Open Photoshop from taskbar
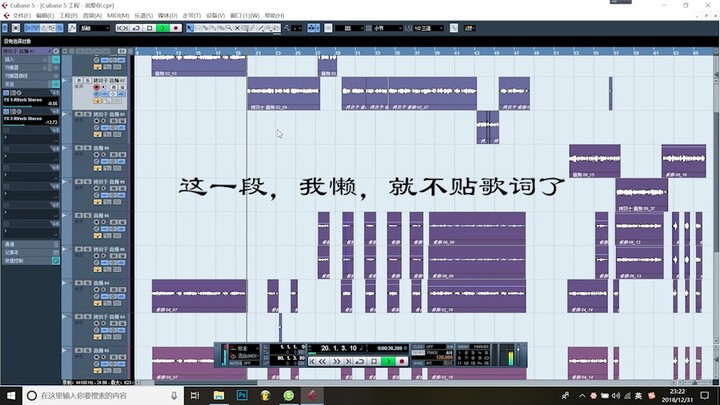The height and width of the screenshot is (405, 720). 242,395
